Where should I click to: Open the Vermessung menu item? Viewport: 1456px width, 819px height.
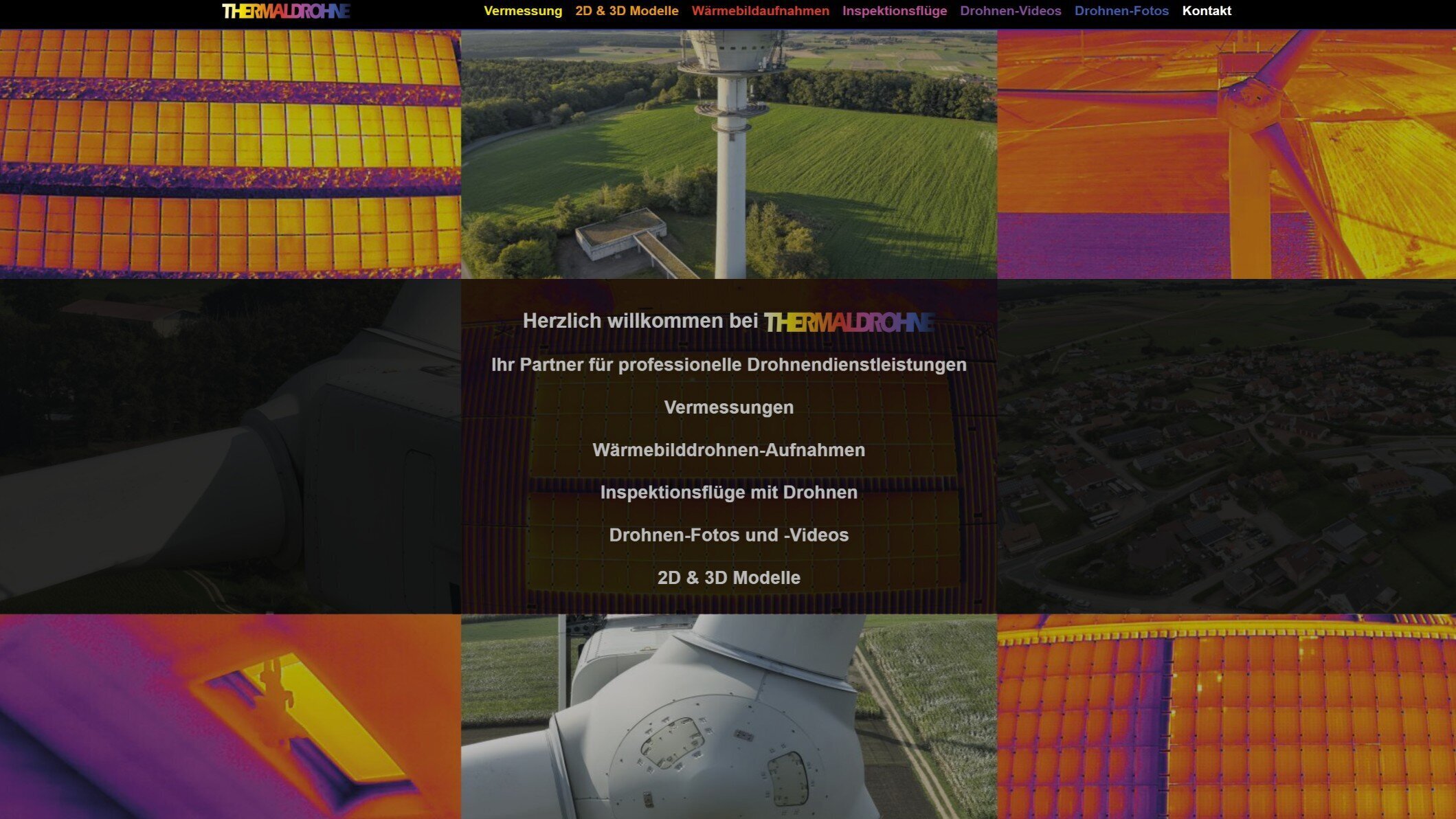point(523,11)
